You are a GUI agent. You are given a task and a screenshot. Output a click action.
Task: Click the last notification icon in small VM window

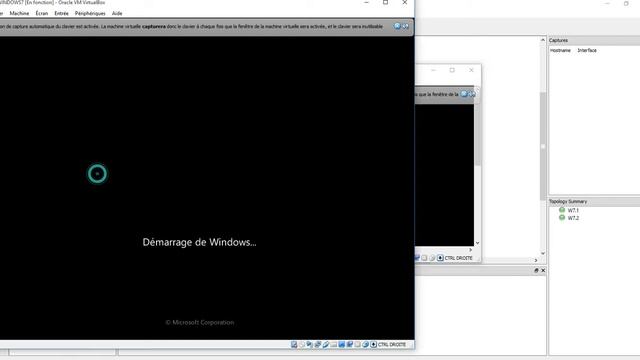[472, 94]
